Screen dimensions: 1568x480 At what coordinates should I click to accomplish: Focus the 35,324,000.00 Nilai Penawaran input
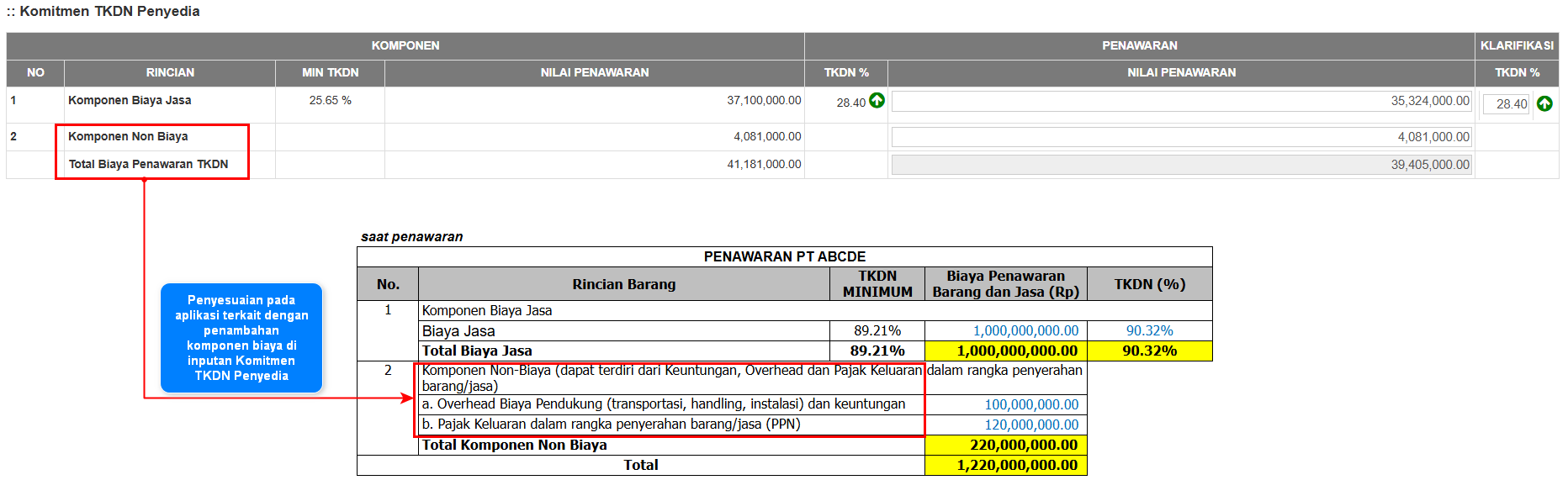coord(1181,101)
